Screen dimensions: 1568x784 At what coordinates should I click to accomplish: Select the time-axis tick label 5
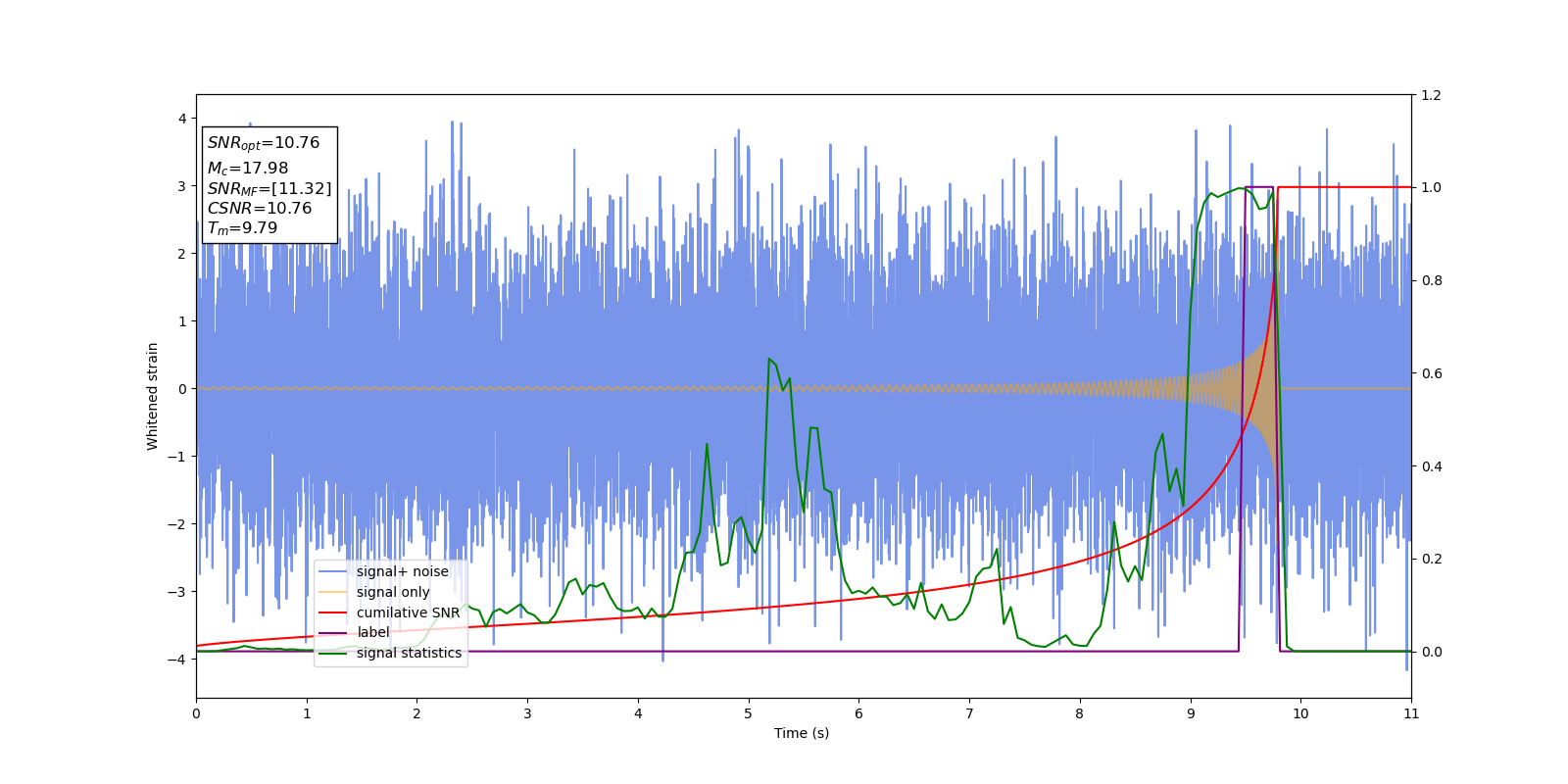tap(749, 713)
